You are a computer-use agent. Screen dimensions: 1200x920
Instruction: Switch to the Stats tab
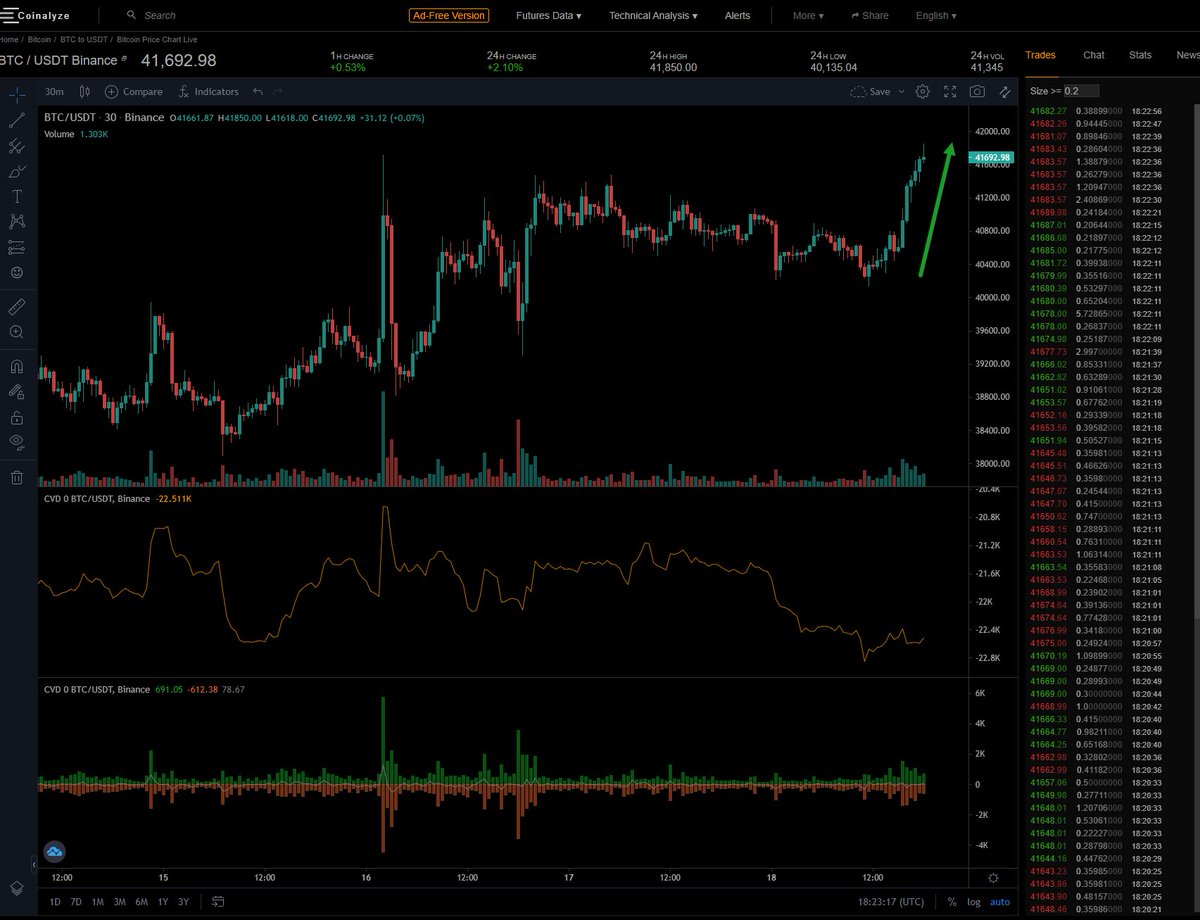pos(1140,55)
